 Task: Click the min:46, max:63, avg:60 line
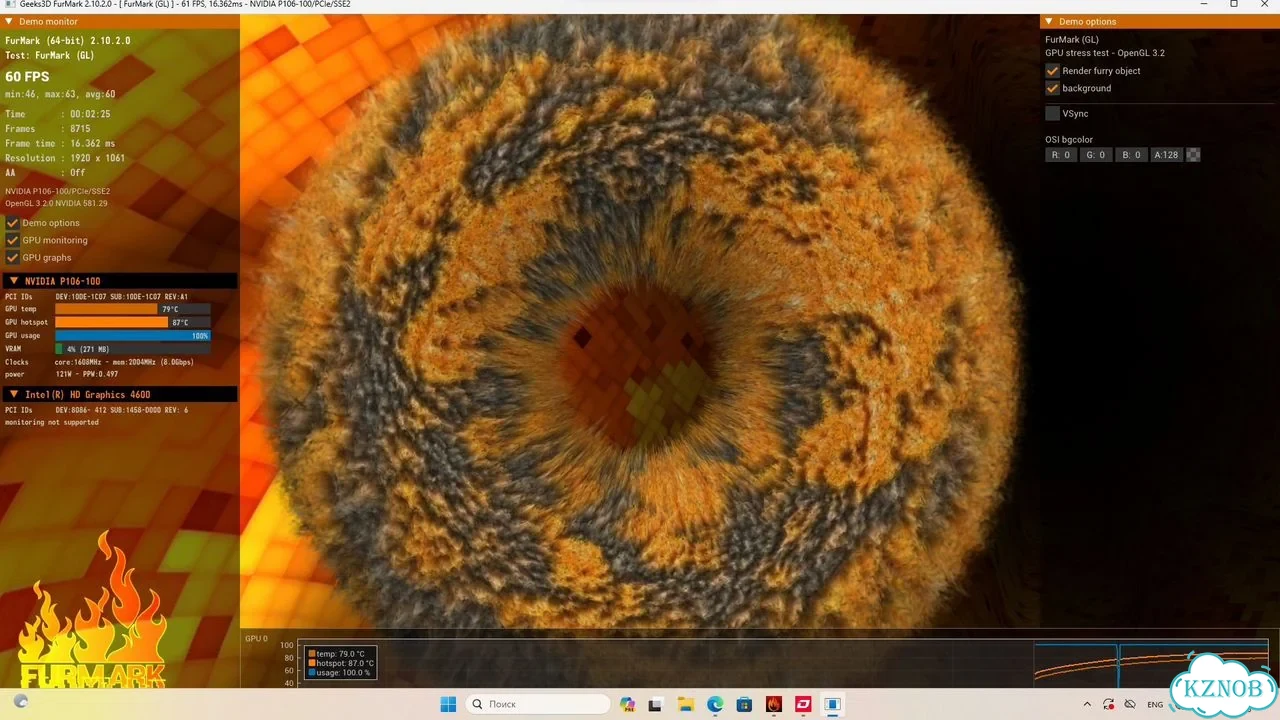click(x=60, y=95)
